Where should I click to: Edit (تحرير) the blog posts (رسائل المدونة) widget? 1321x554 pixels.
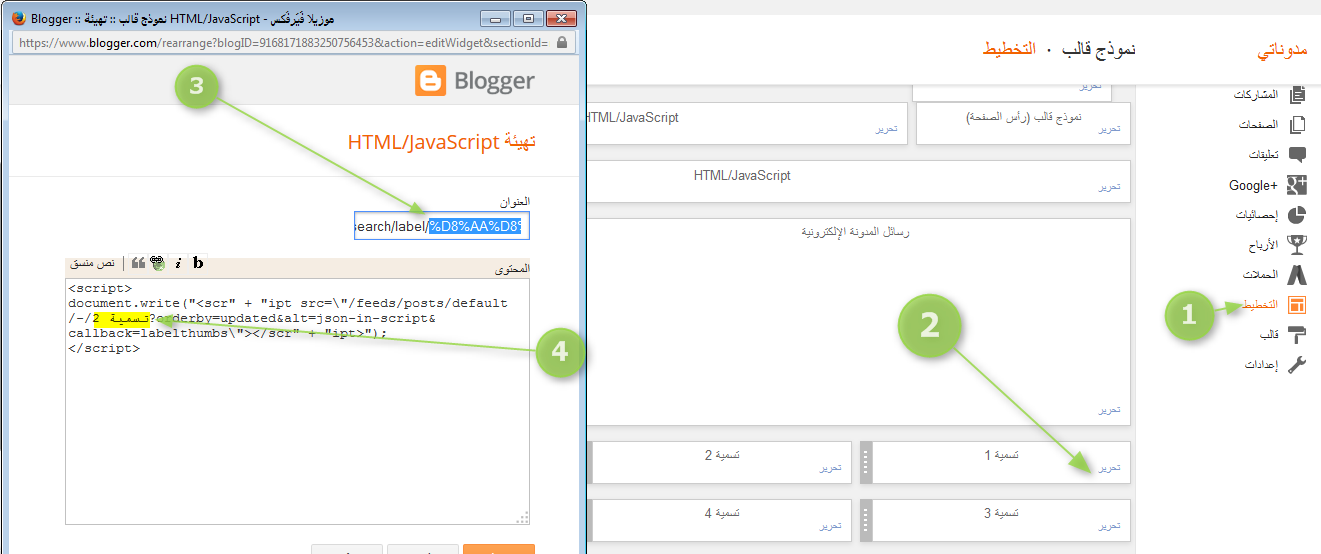[x=1110, y=410]
